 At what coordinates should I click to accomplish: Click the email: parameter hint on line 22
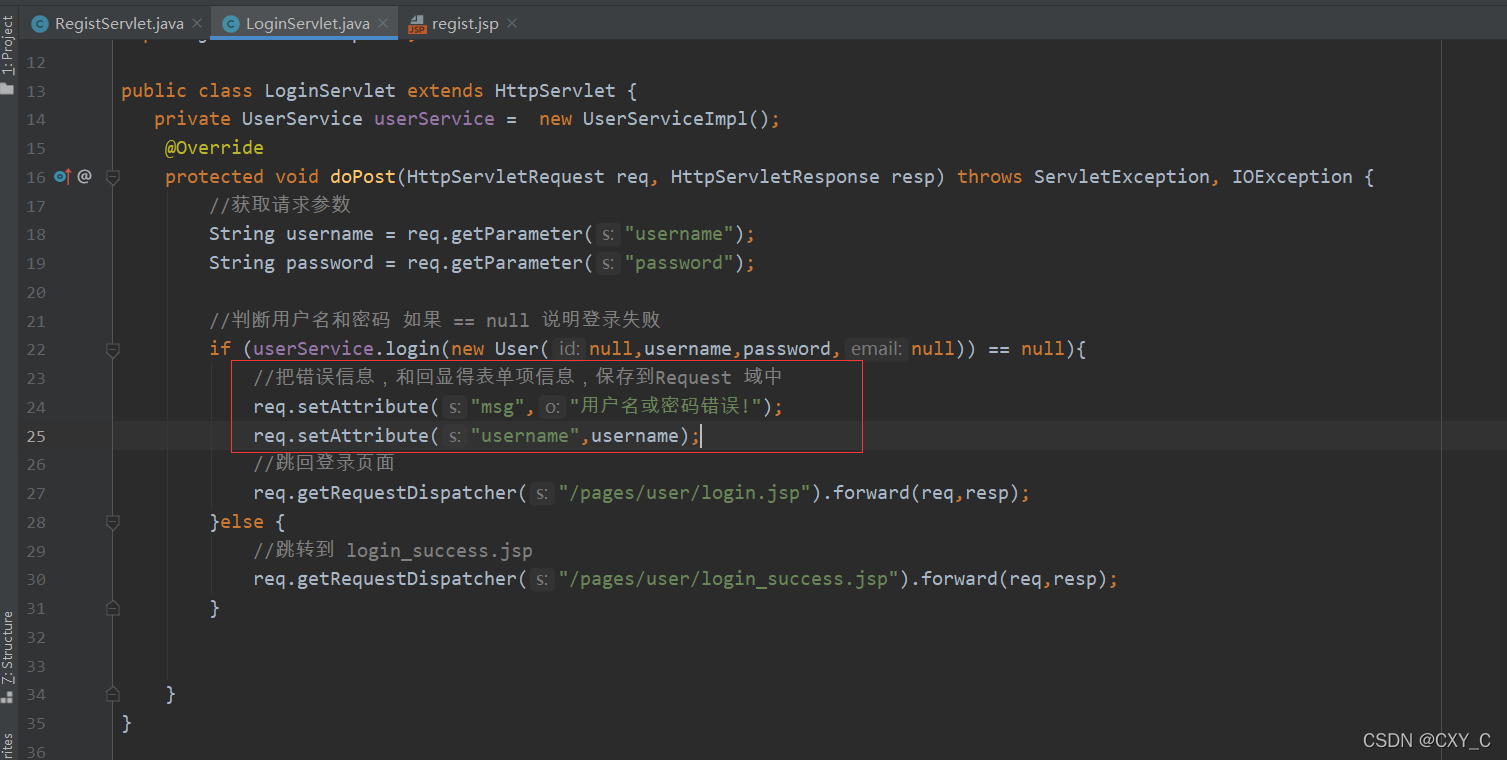877,350
